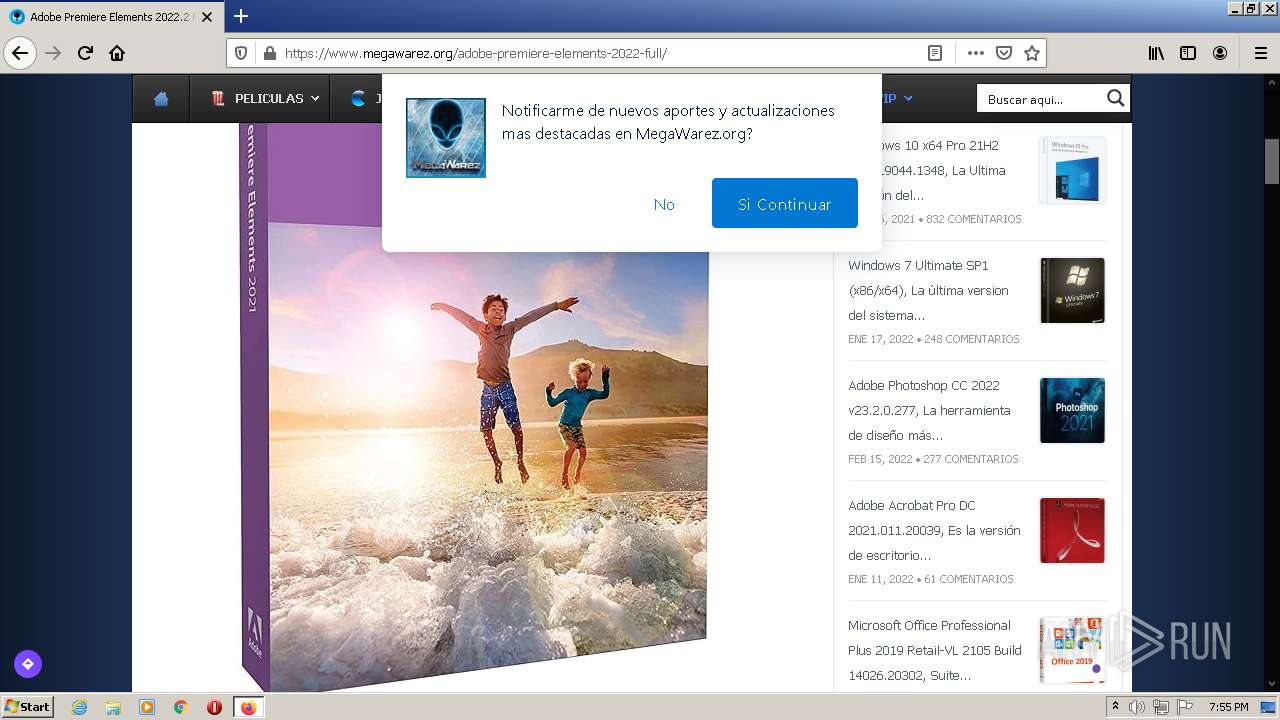
Task: Open the Opera taskbar icon
Action: [x=214, y=707]
